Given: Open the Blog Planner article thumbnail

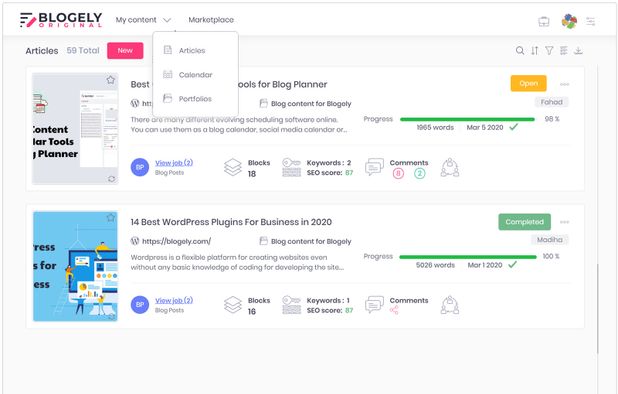Looking at the screenshot, I should point(75,128).
